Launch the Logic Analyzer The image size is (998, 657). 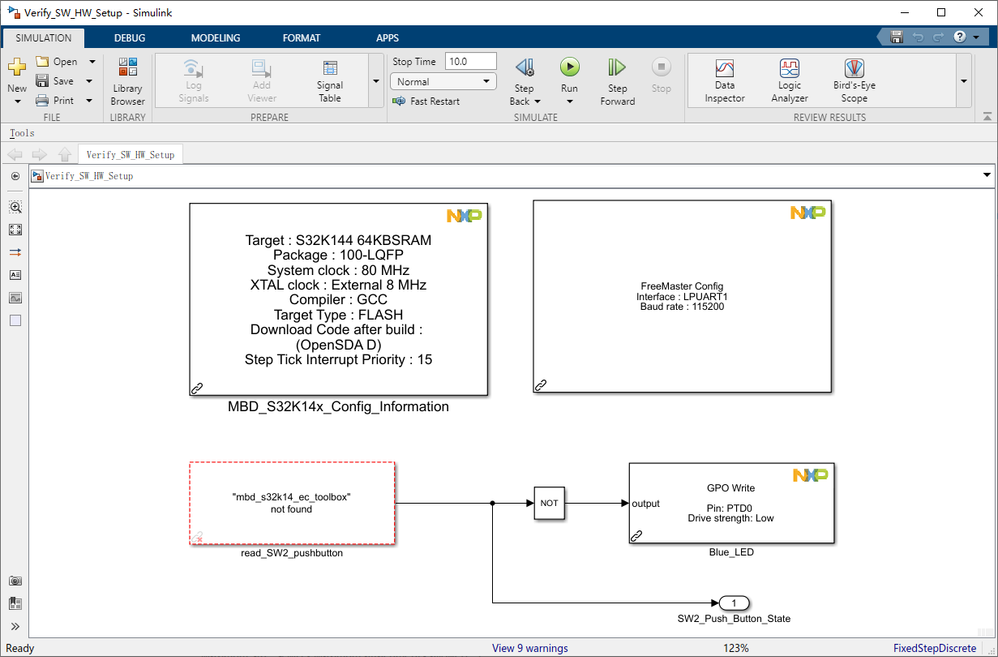click(789, 81)
